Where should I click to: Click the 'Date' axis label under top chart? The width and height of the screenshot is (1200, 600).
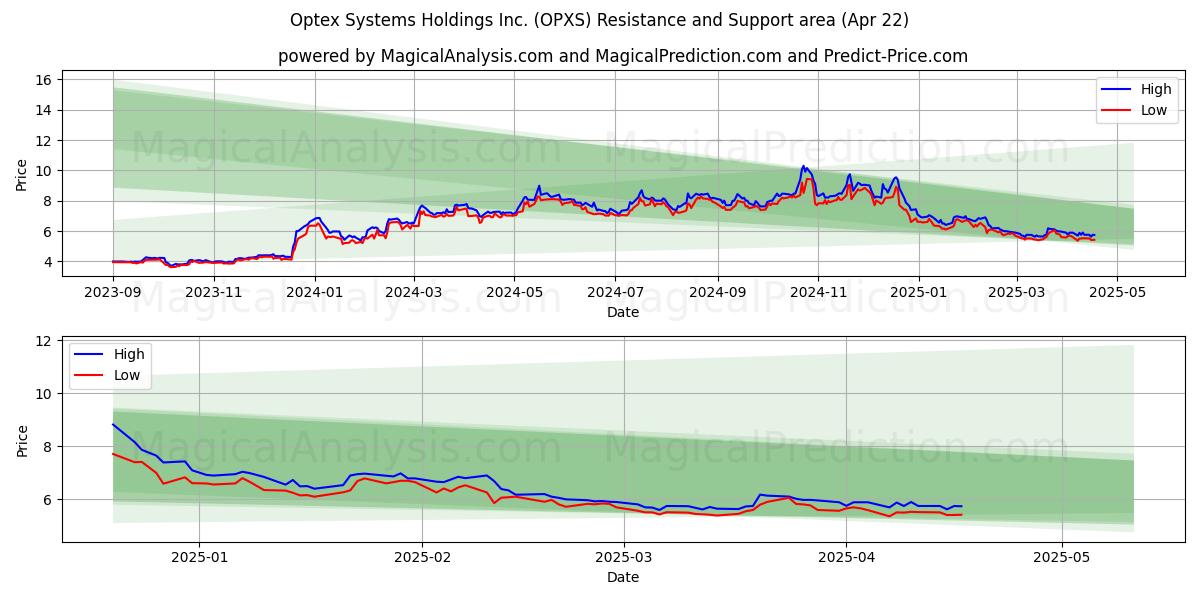[623, 312]
